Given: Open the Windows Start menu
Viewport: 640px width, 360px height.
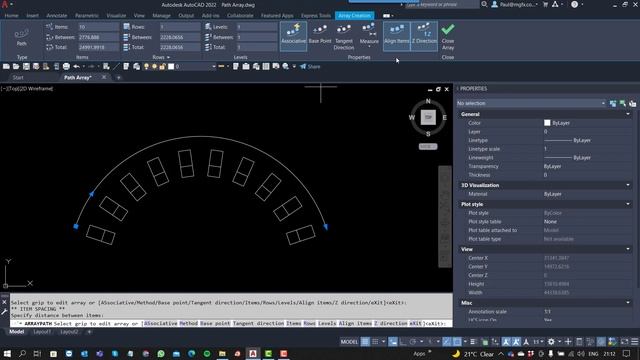Looking at the screenshot, I should click(x=7, y=353).
